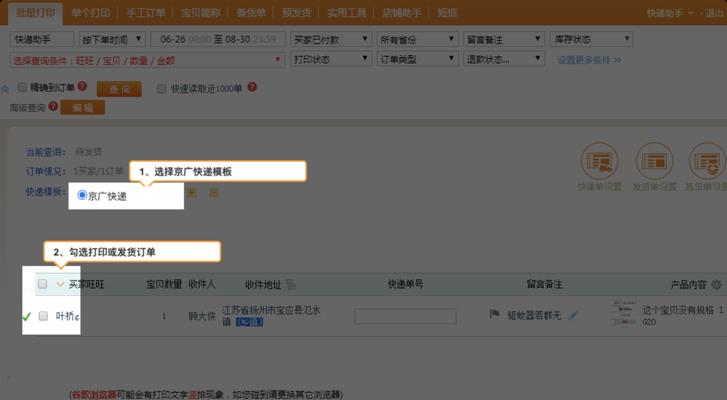Click the pencil edit icon for the remark

tap(574, 315)
